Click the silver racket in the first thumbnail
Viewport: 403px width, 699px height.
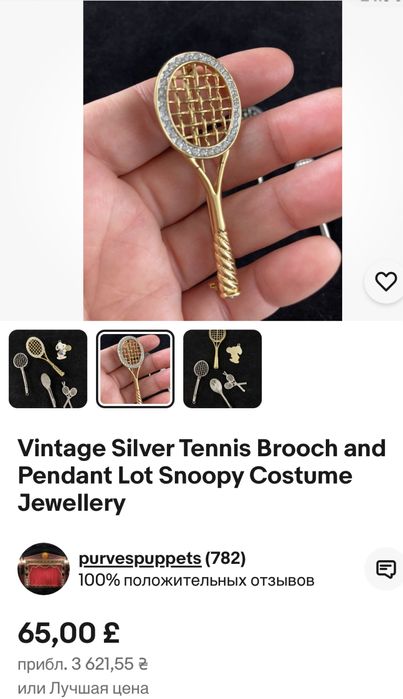point(22,372)
